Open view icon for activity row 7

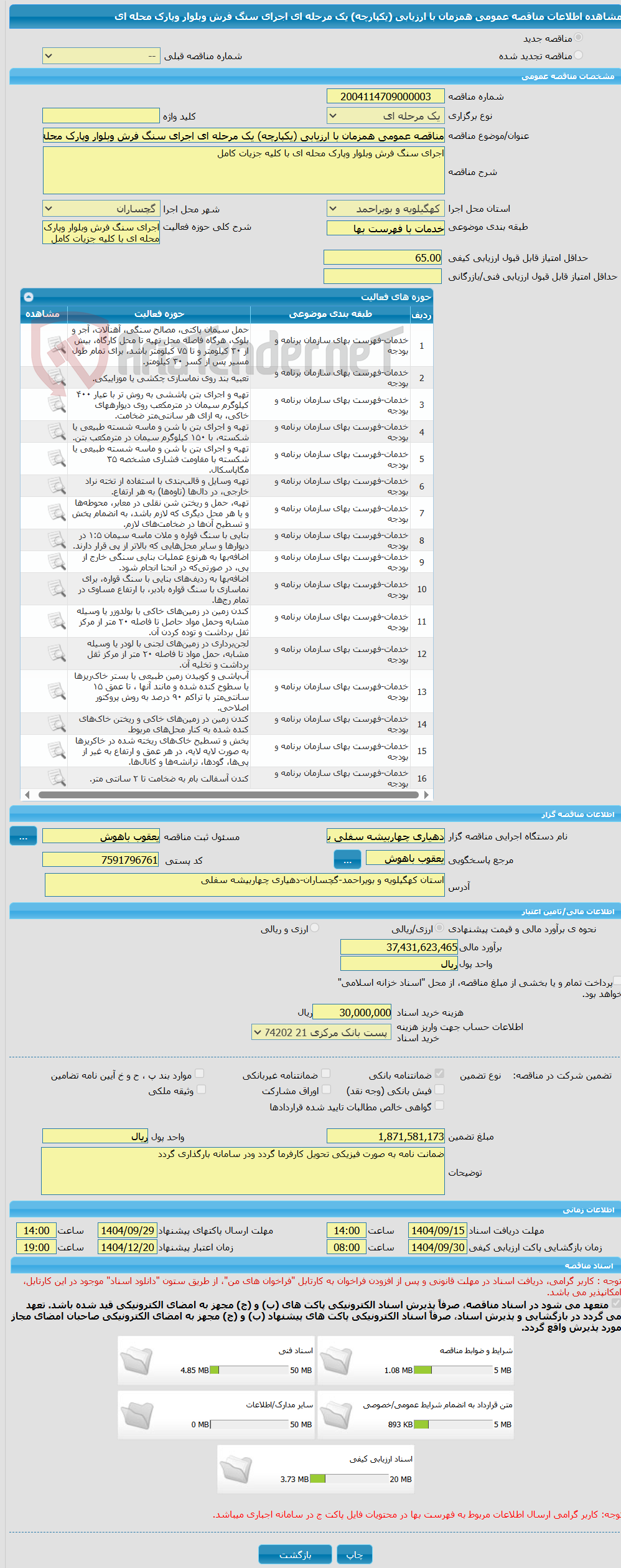point(57,512)
